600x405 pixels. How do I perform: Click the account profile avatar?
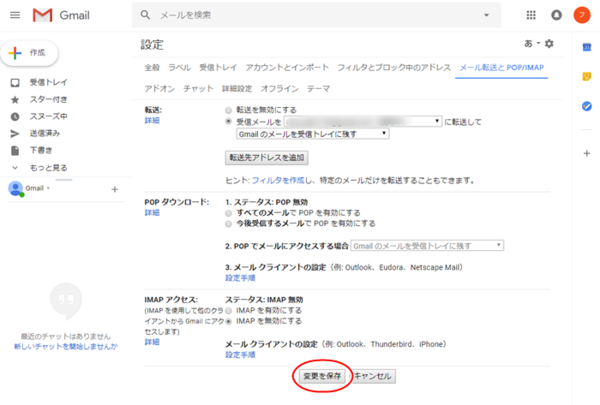pyautogui.click(x=581, y=15)
